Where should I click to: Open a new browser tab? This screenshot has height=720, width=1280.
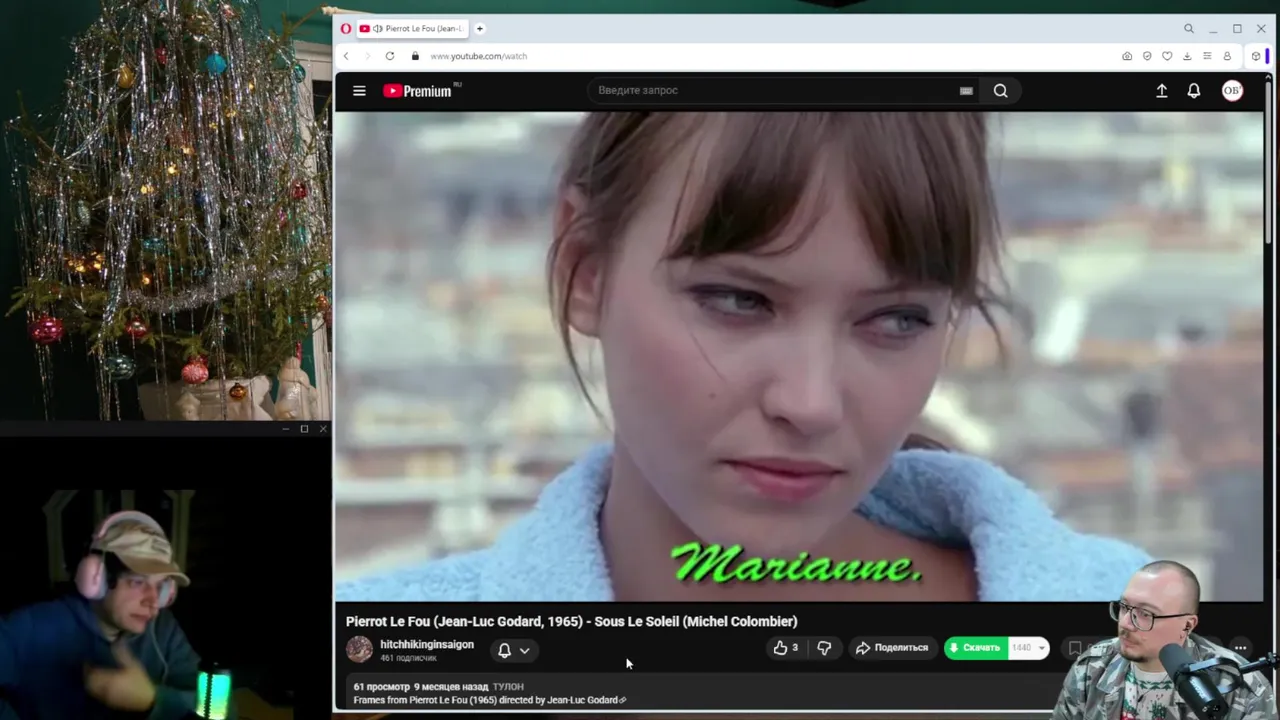480,28
